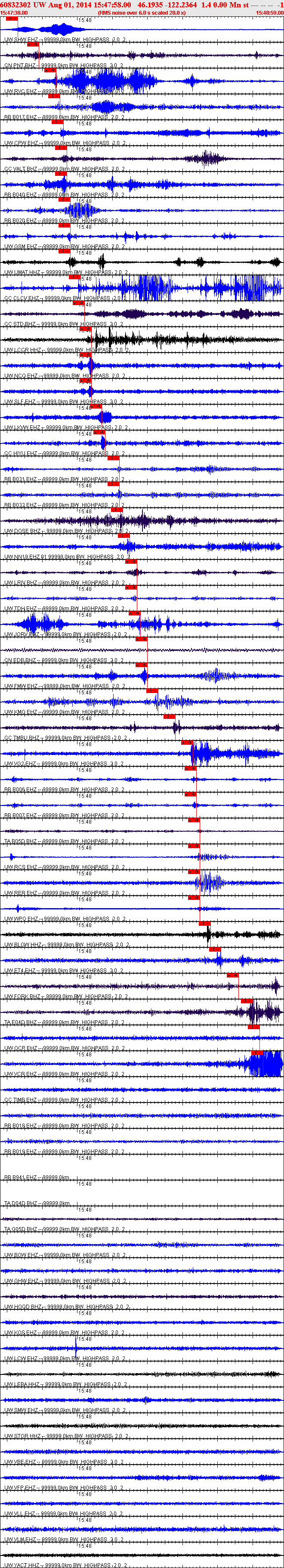284x1568 pixels.
Task: Select the "UW LCCR HHZ" station label
Action: tap(22, 350)
